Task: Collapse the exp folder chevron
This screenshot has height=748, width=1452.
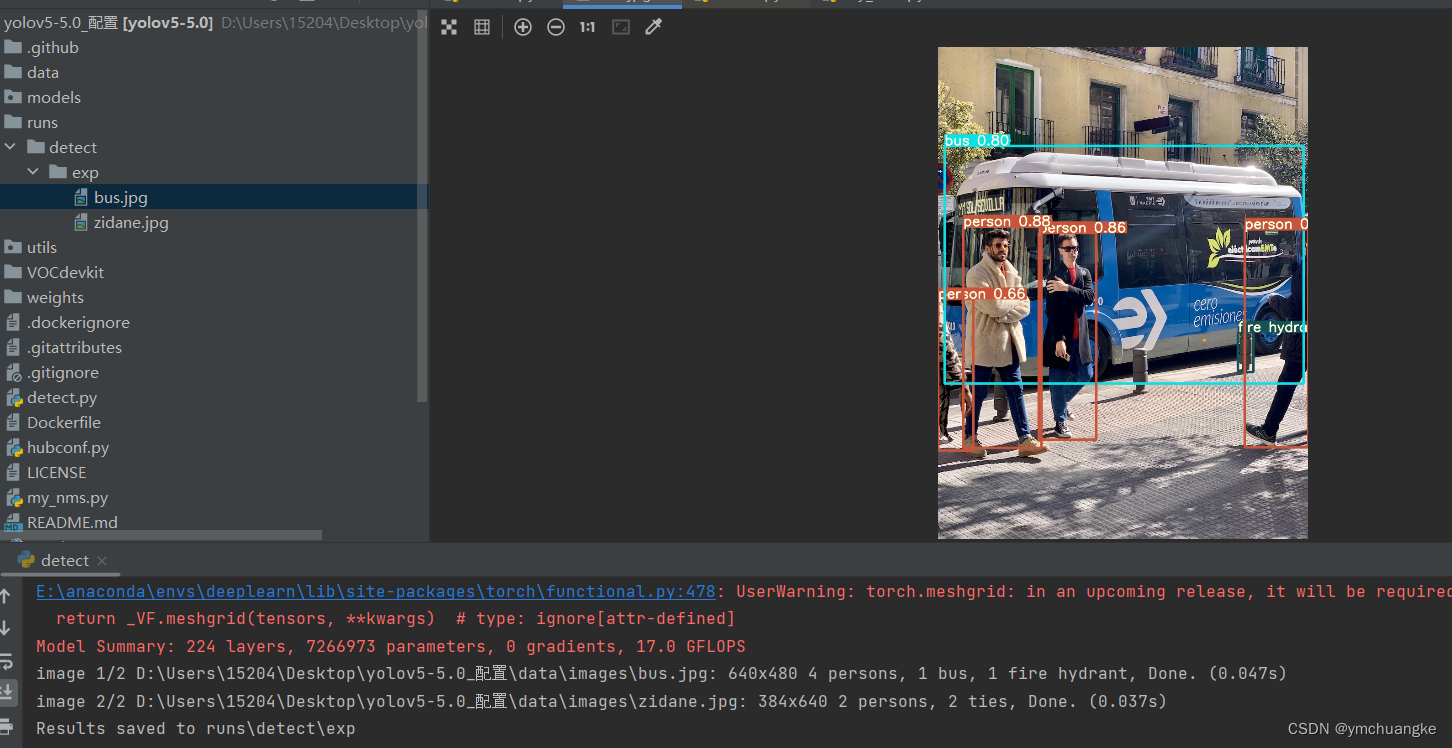Action: (33, 172)
